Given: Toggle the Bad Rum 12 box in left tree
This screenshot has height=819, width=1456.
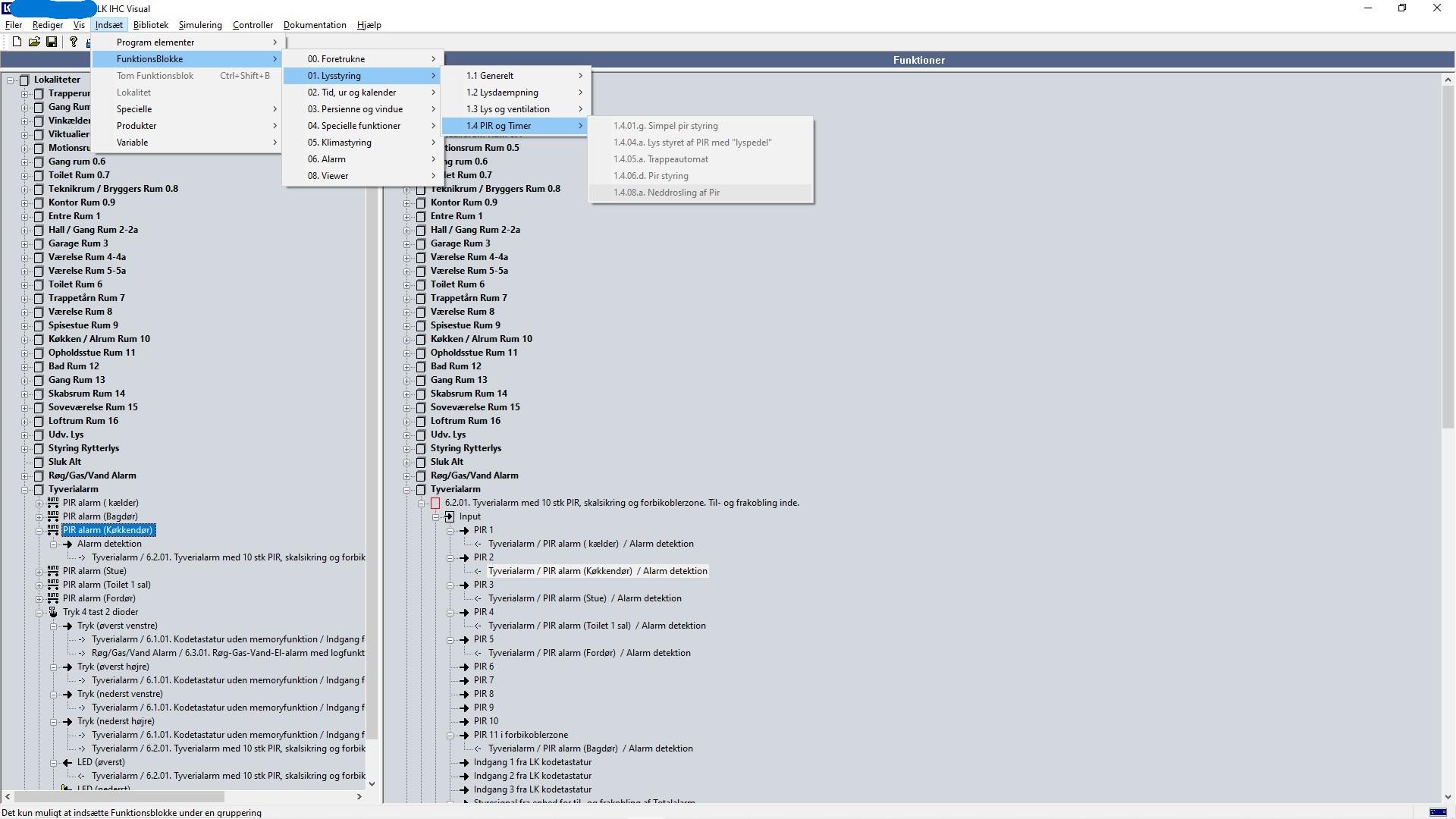Looking at the screenshot, I should 39,366.
